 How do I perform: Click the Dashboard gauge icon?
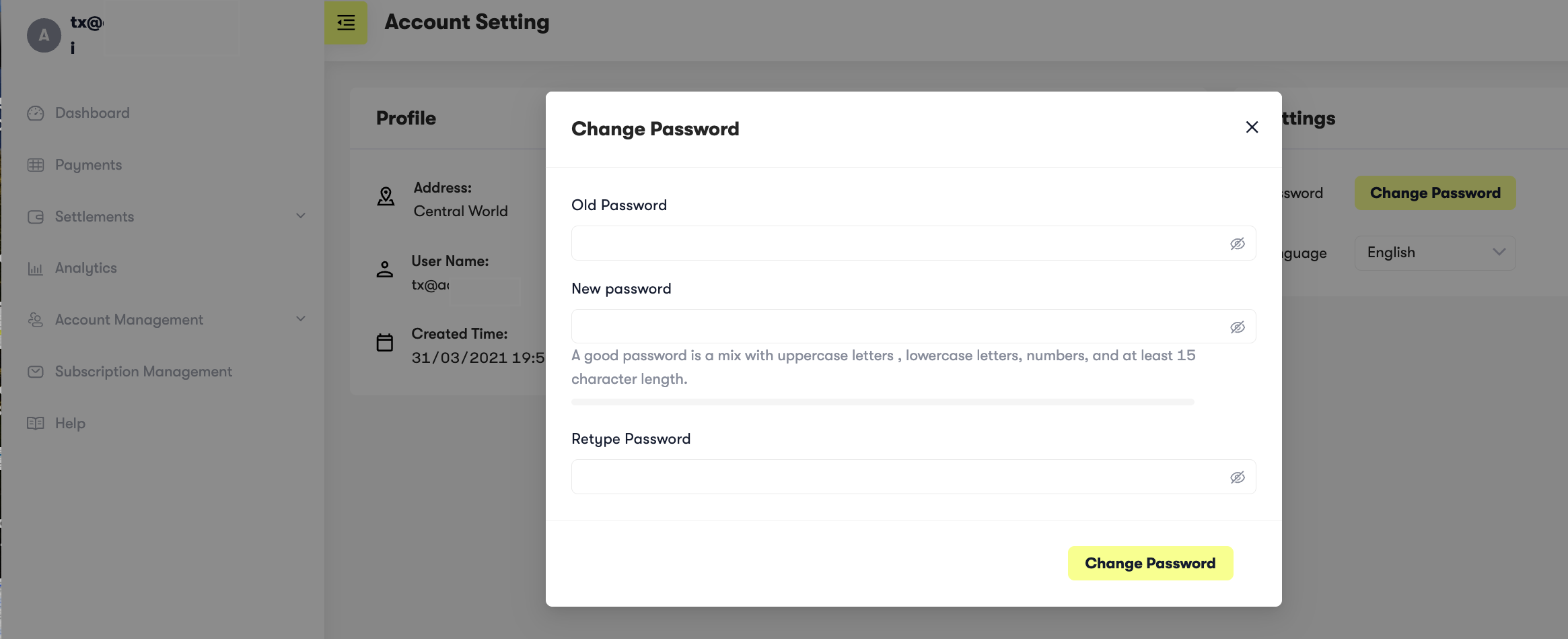36,113
